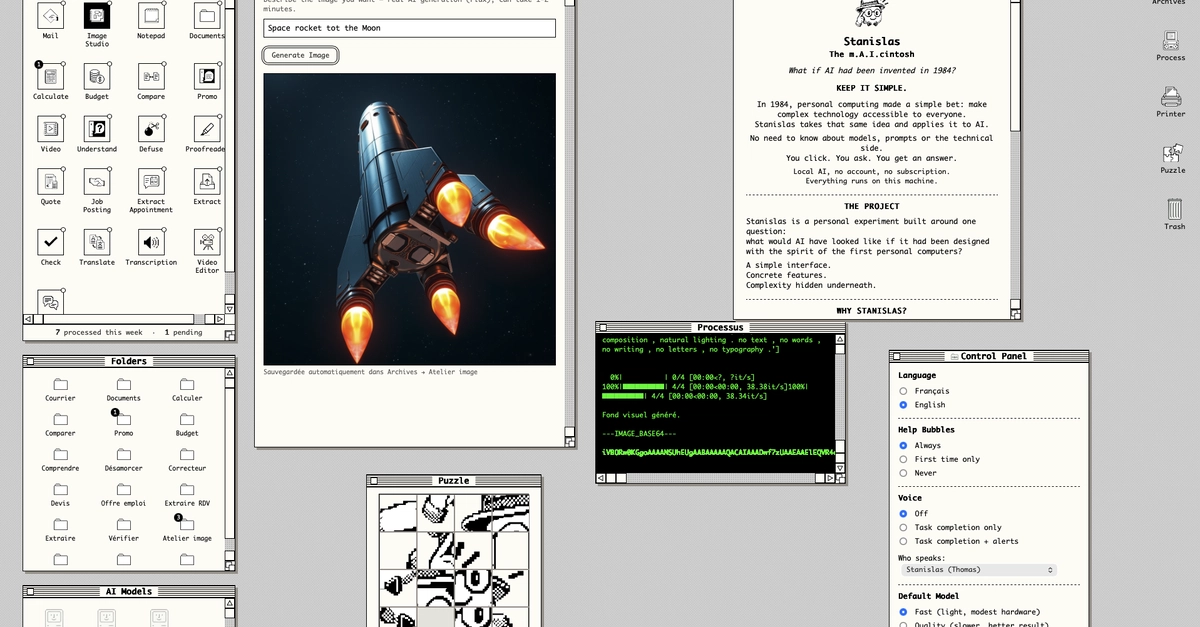Open the Job Posting app icon
The width and height of the screenshot is (1200, 627).
[97, 181]
